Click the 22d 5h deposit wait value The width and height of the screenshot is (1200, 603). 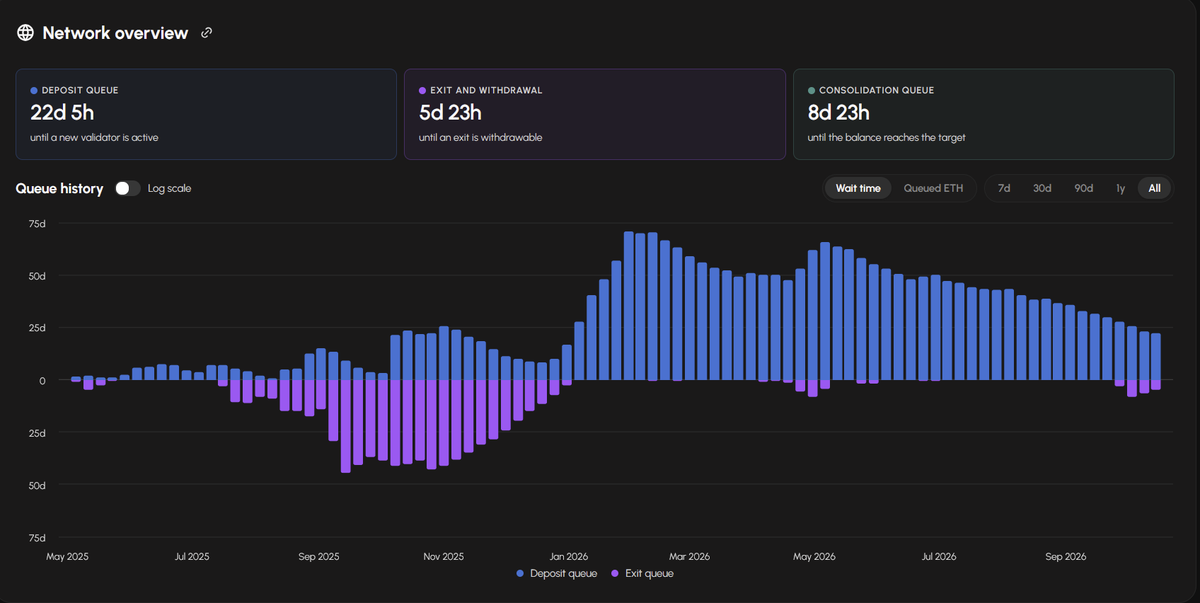pyautogui.click(x=62, y=113)
